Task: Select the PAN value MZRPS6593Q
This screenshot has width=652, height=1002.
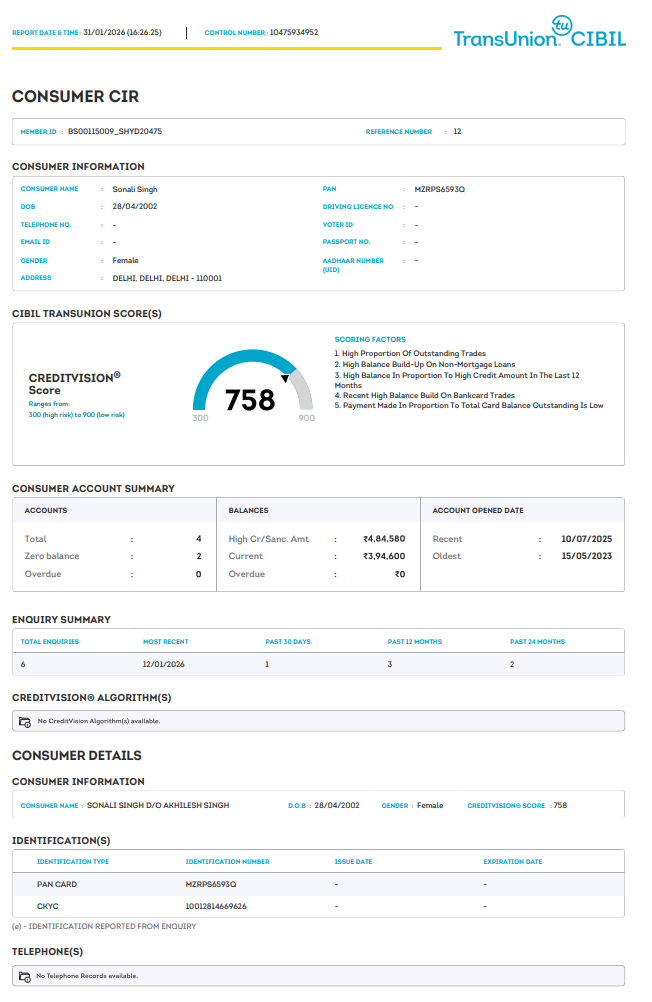Action: pyautogui.click(x=439, y=189)
